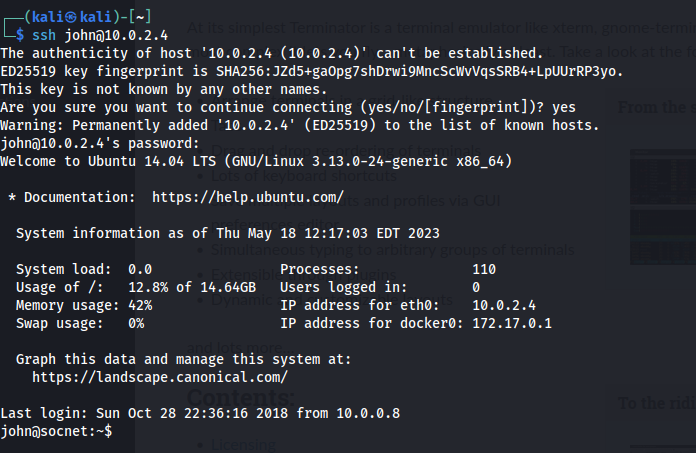
Task: Click the help.ubuntu.com documentation URL
Action: click(248, 197)
